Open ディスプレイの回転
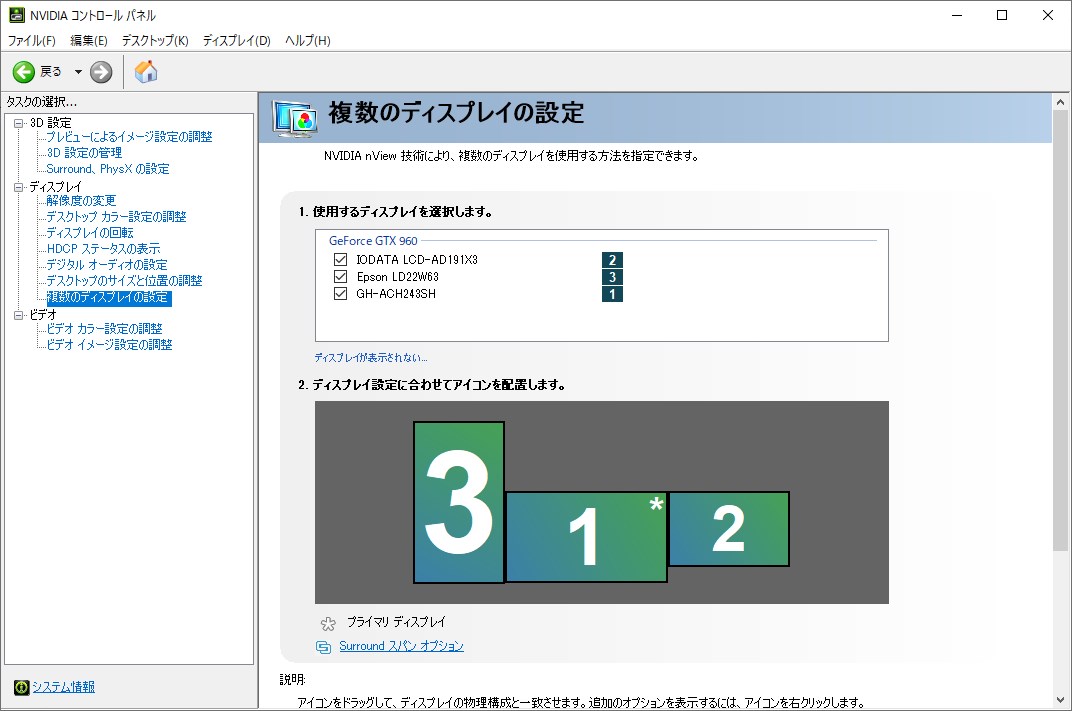 click(90, 233)
